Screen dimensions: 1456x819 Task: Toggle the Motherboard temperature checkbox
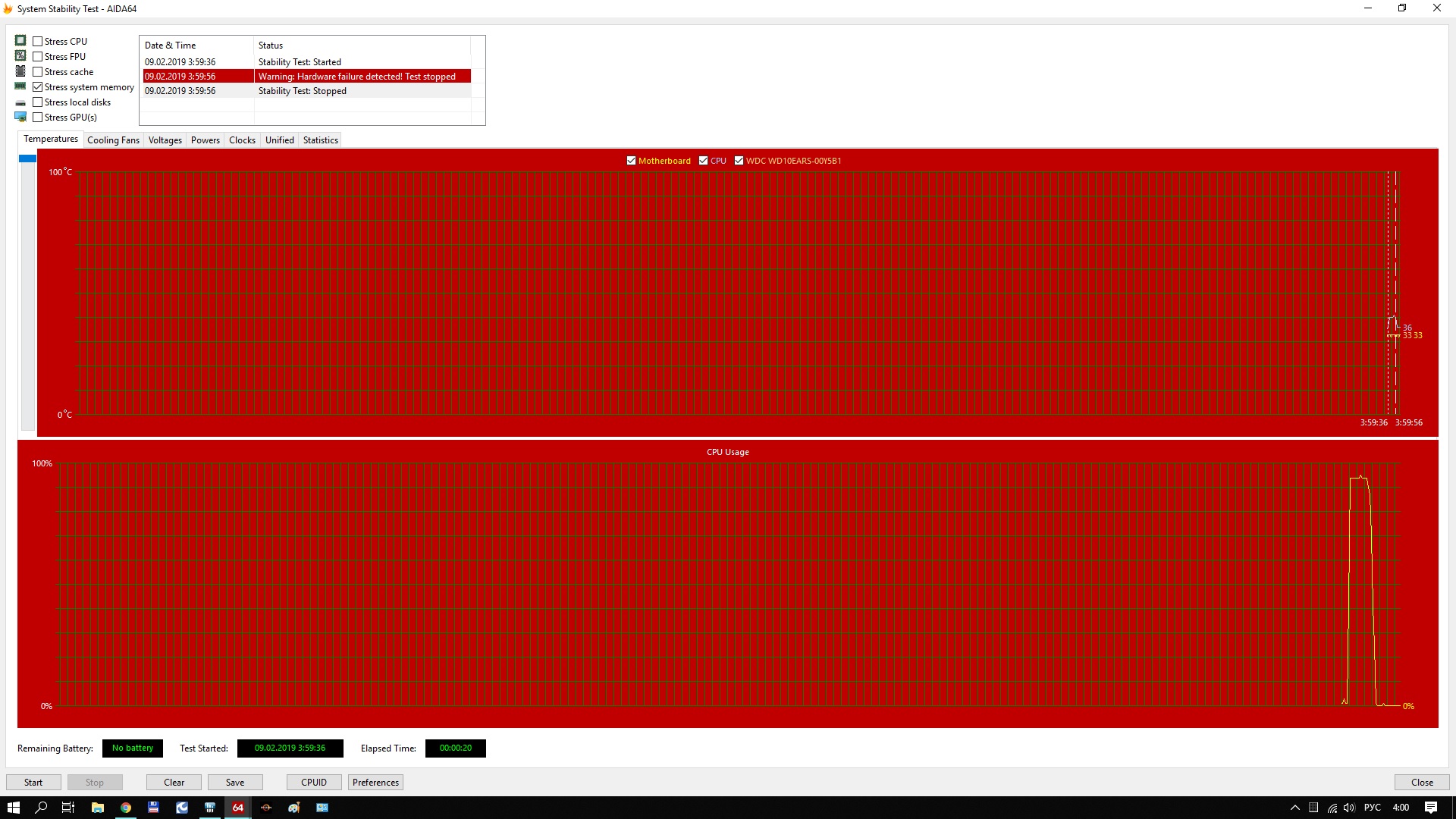coord(631,161)
